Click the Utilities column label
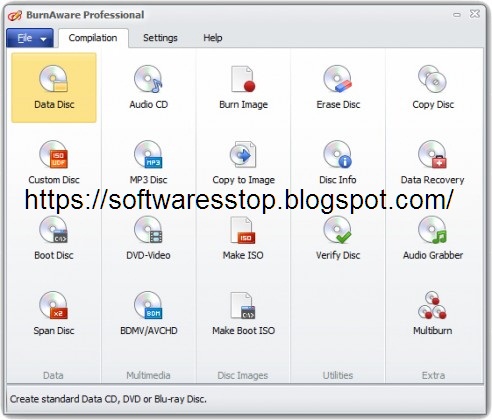The image size is (492, 420). click(338, 376)
